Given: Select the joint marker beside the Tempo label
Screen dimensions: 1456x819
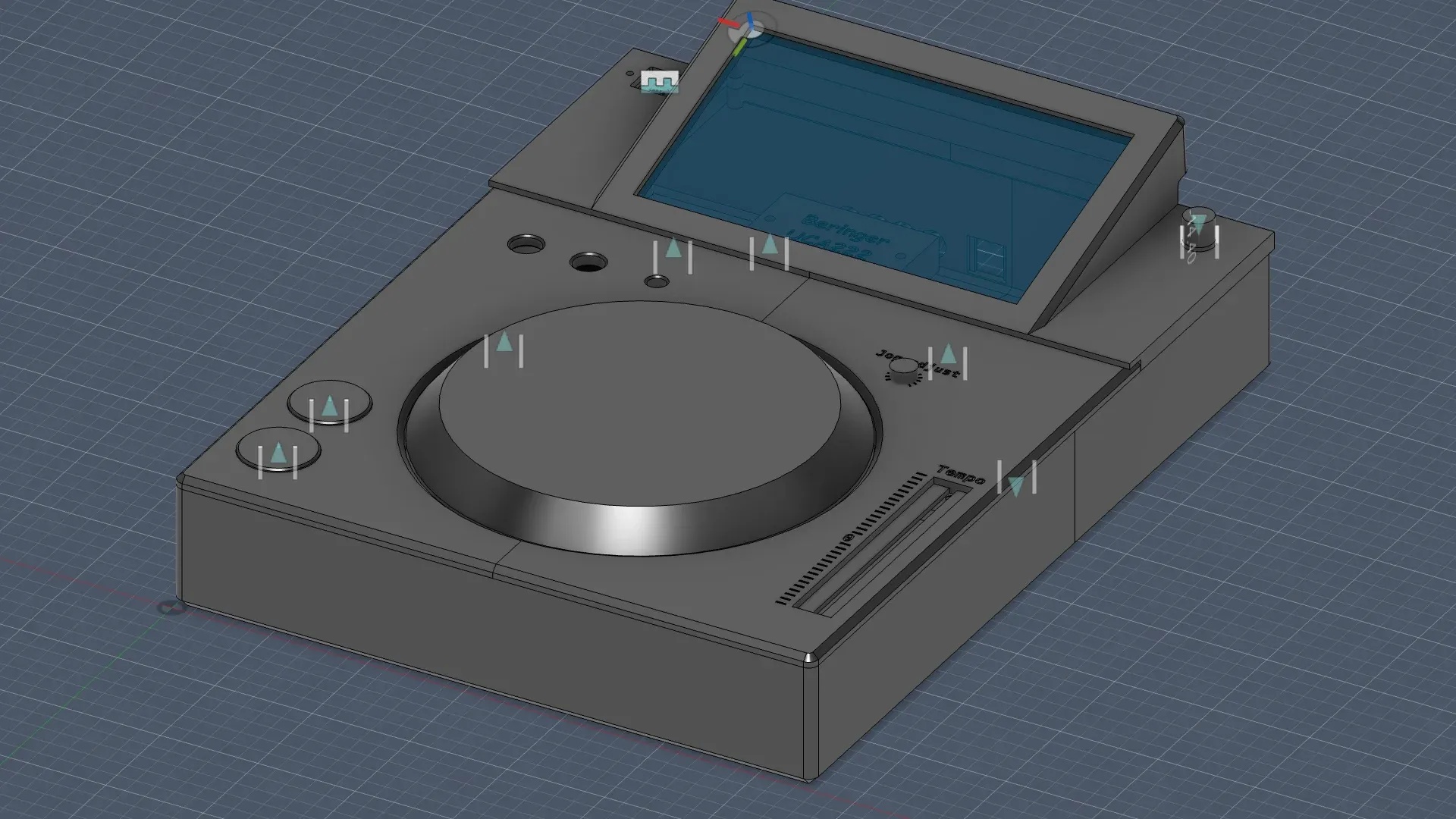Looking at the screenshot, I should [x=1017, y=478].
